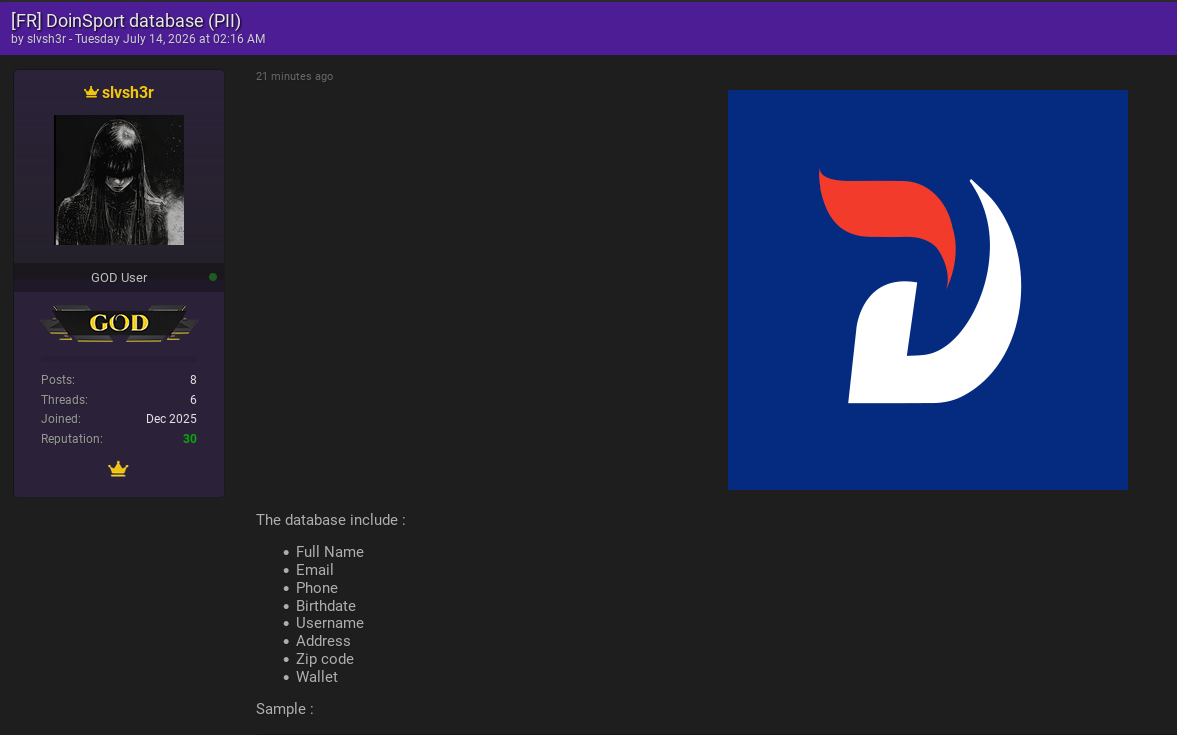Click the GOD User title label
The width and height of the screenshot is (1177, 735).
119,278
